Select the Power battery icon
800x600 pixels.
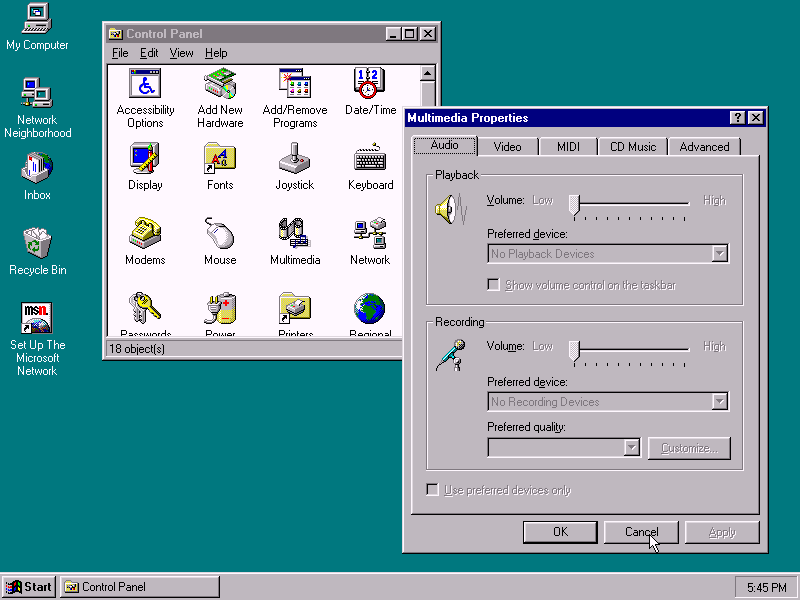click(x=220, y=308)
